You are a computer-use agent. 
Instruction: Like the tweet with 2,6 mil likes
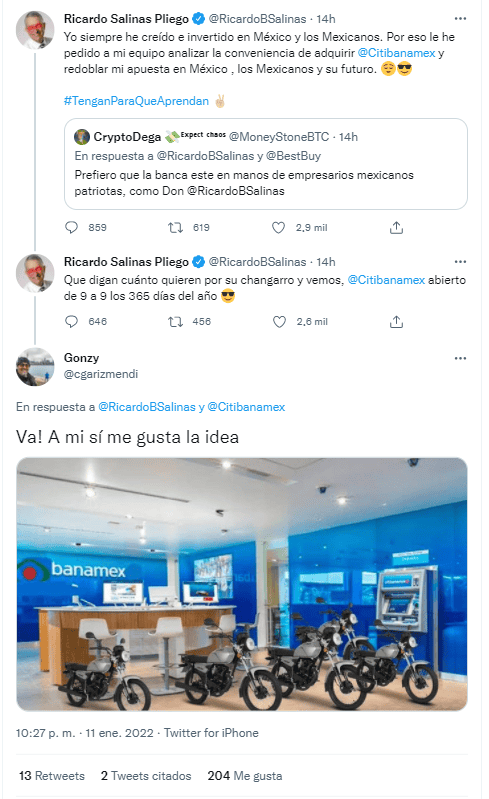coord(279,322)
